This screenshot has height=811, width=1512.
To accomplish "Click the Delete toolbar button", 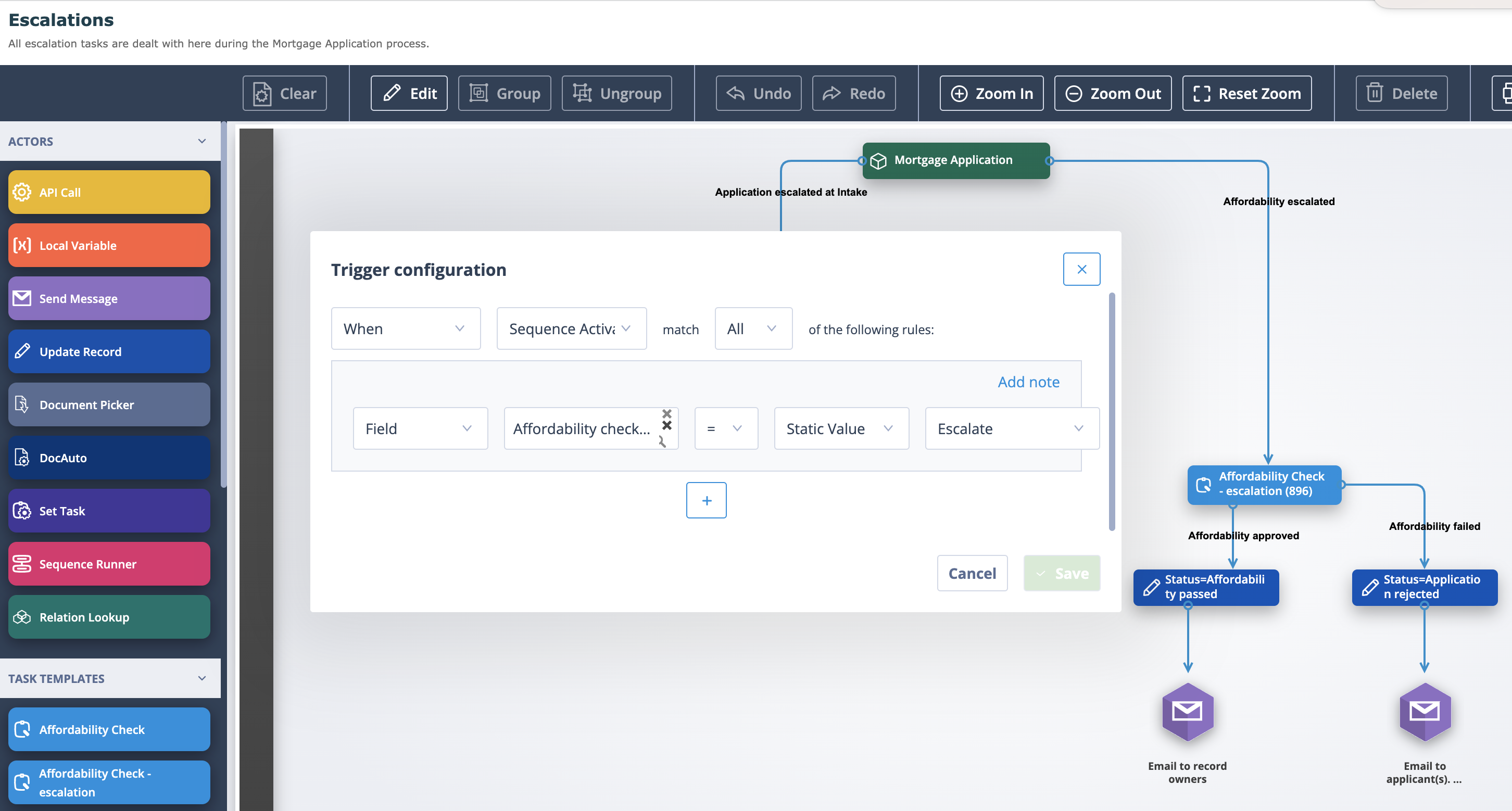I will click(1402, 93).
